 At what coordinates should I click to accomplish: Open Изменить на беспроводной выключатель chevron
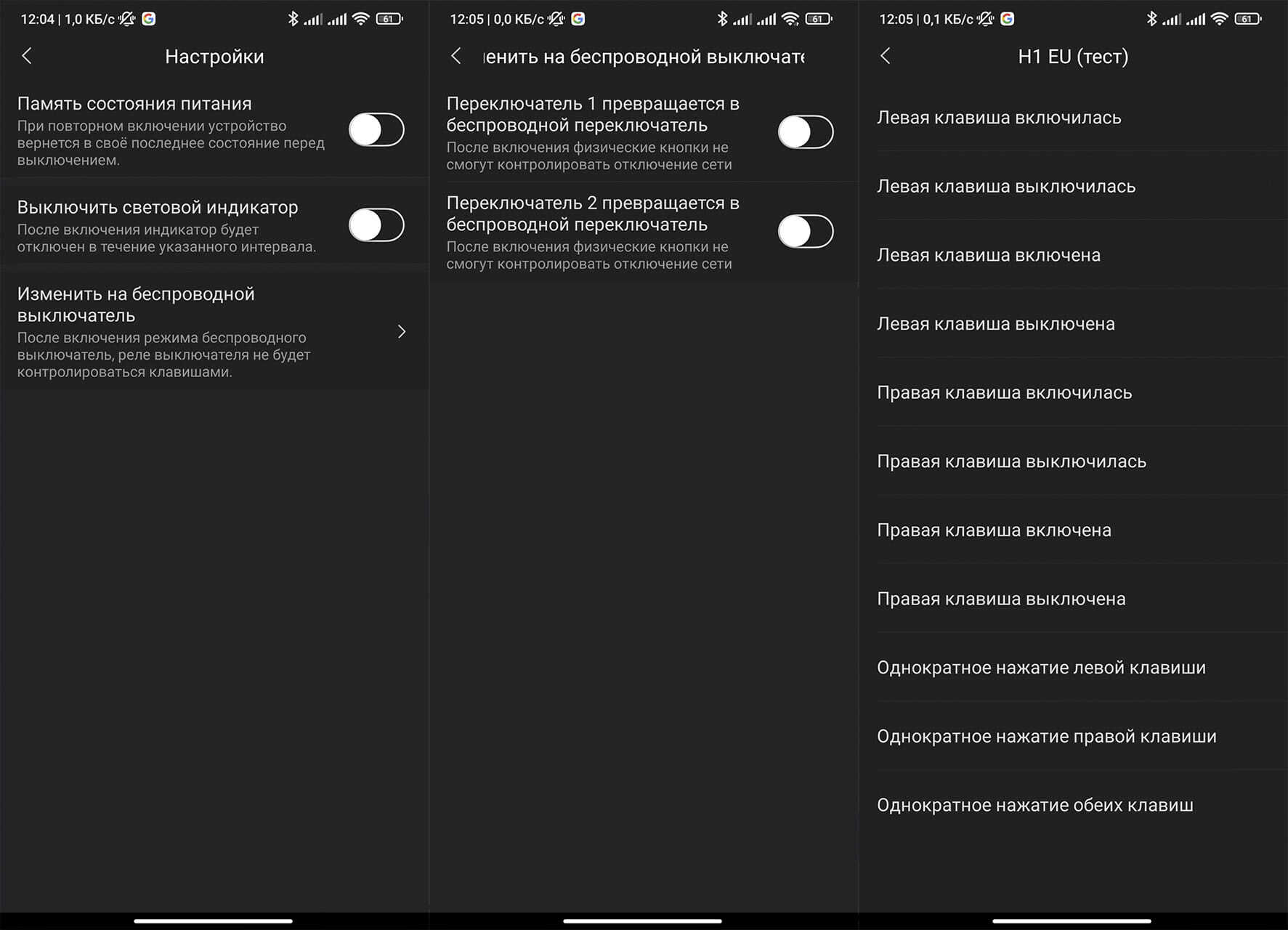402,331
